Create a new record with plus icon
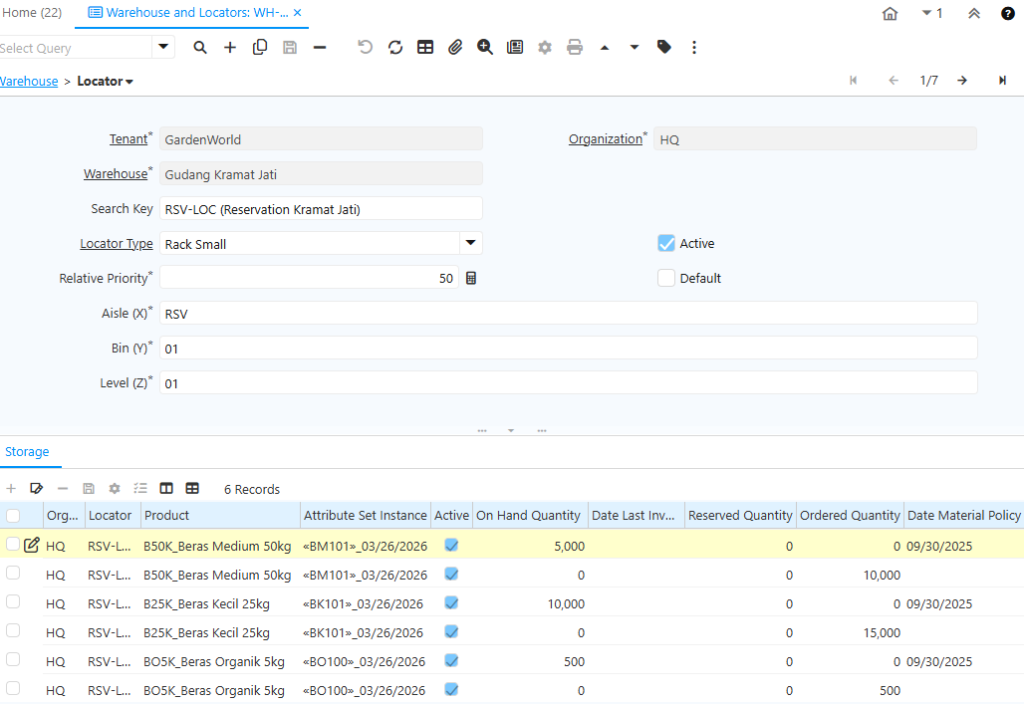 pos(230,48)
